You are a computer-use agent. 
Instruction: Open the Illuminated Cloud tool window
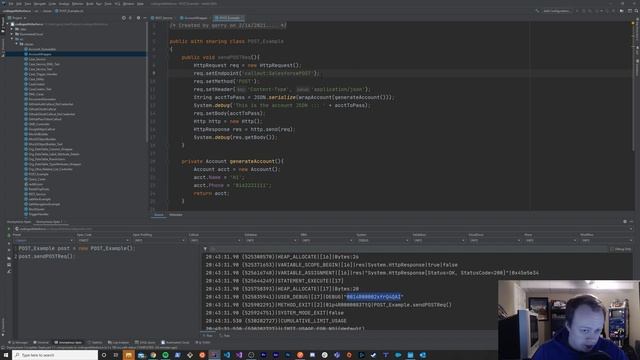coord(175,342)
